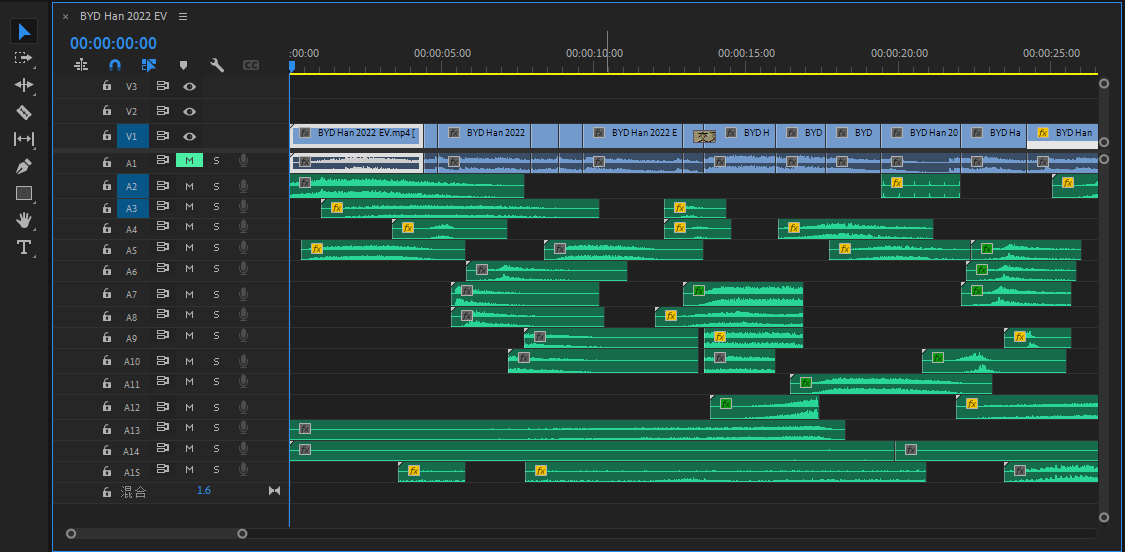Toggle lock on track V2
This screenshot has height=552, width=1125.
click(x=106, y=111)
